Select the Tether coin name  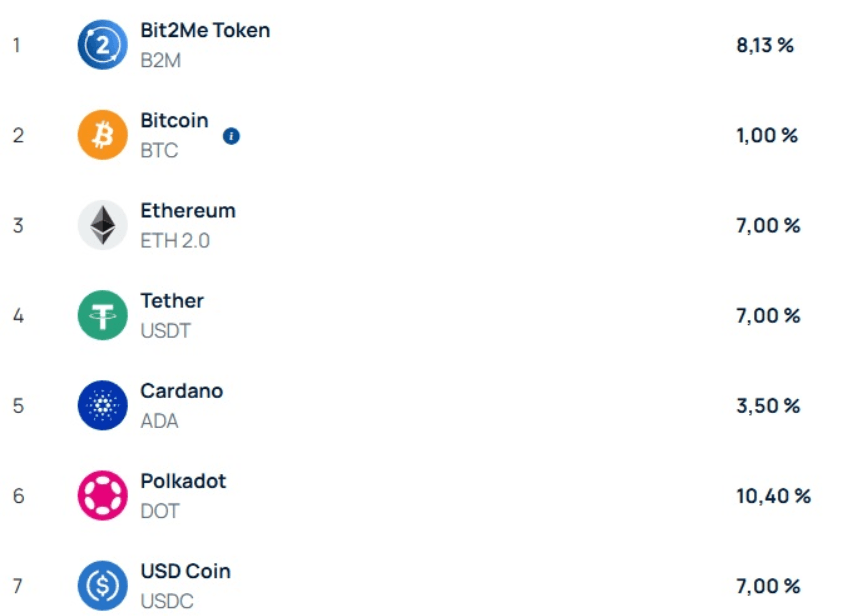[x=172, y=300]
